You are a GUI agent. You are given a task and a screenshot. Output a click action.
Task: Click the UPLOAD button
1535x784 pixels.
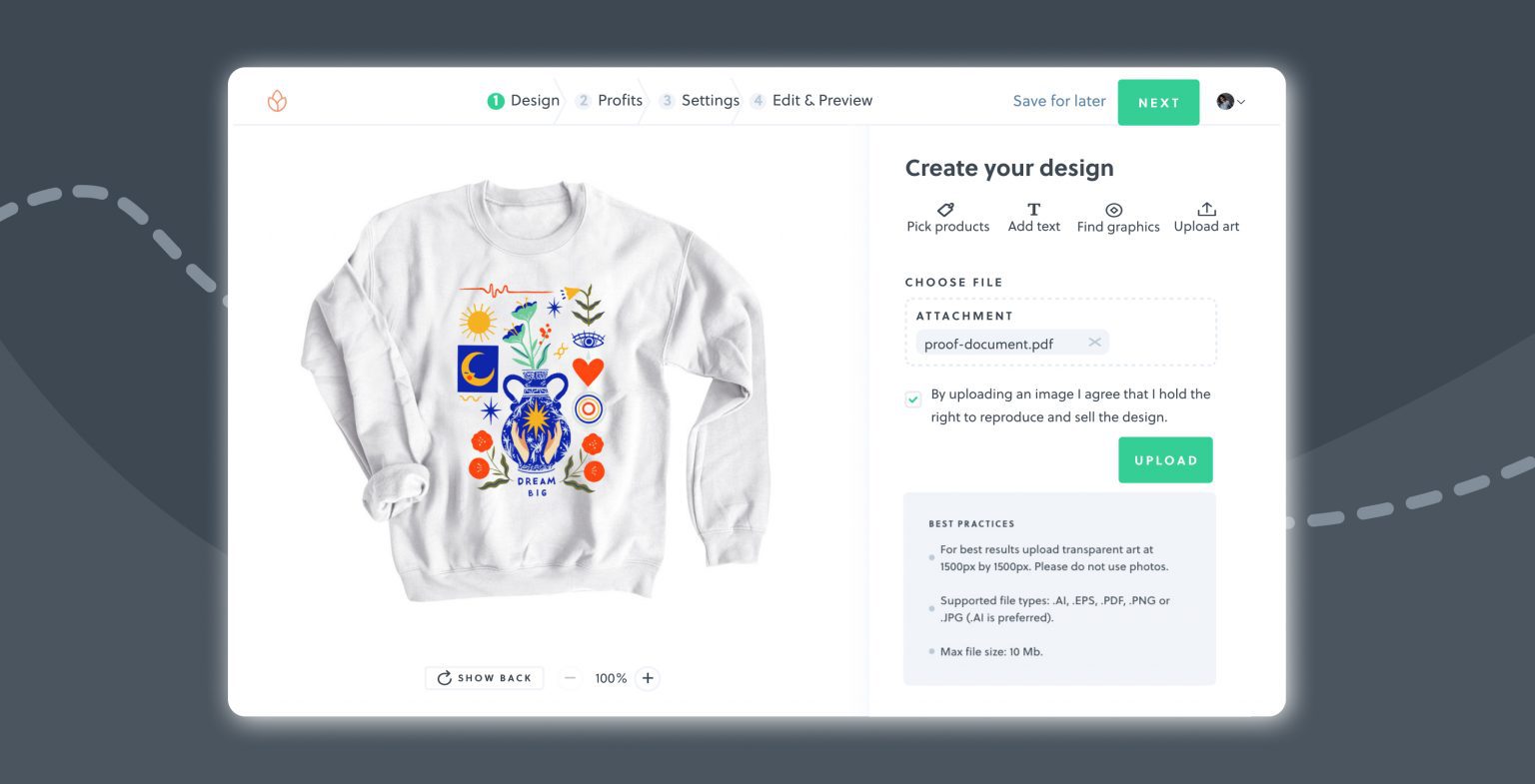pos(1165,459)
